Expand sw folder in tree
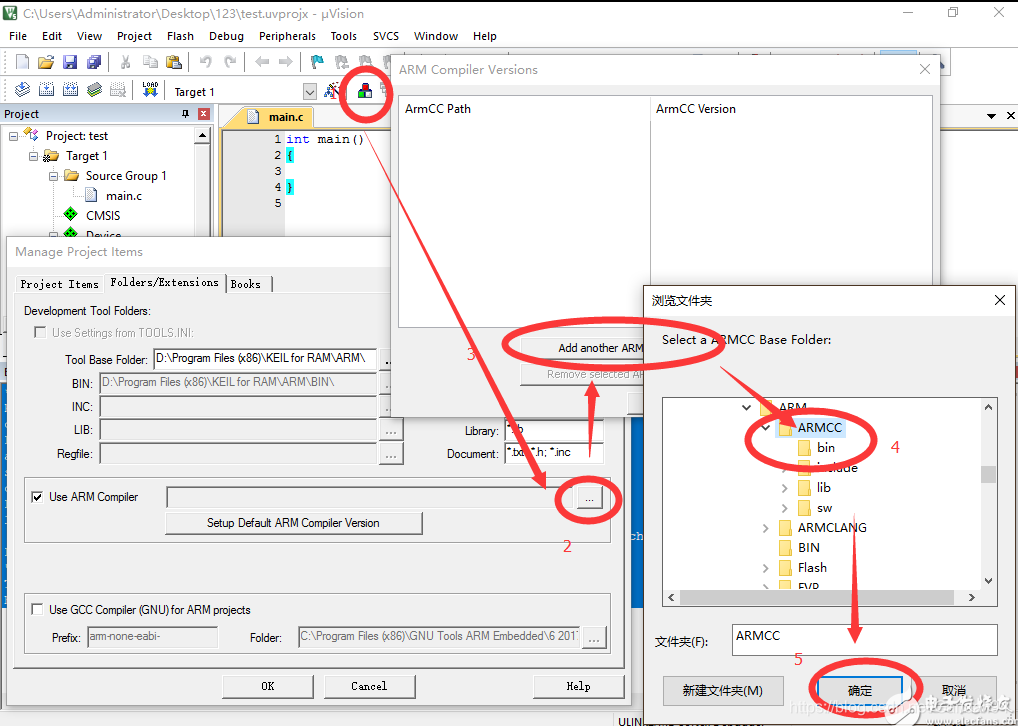1018x726 pixels. click(785, 508)
